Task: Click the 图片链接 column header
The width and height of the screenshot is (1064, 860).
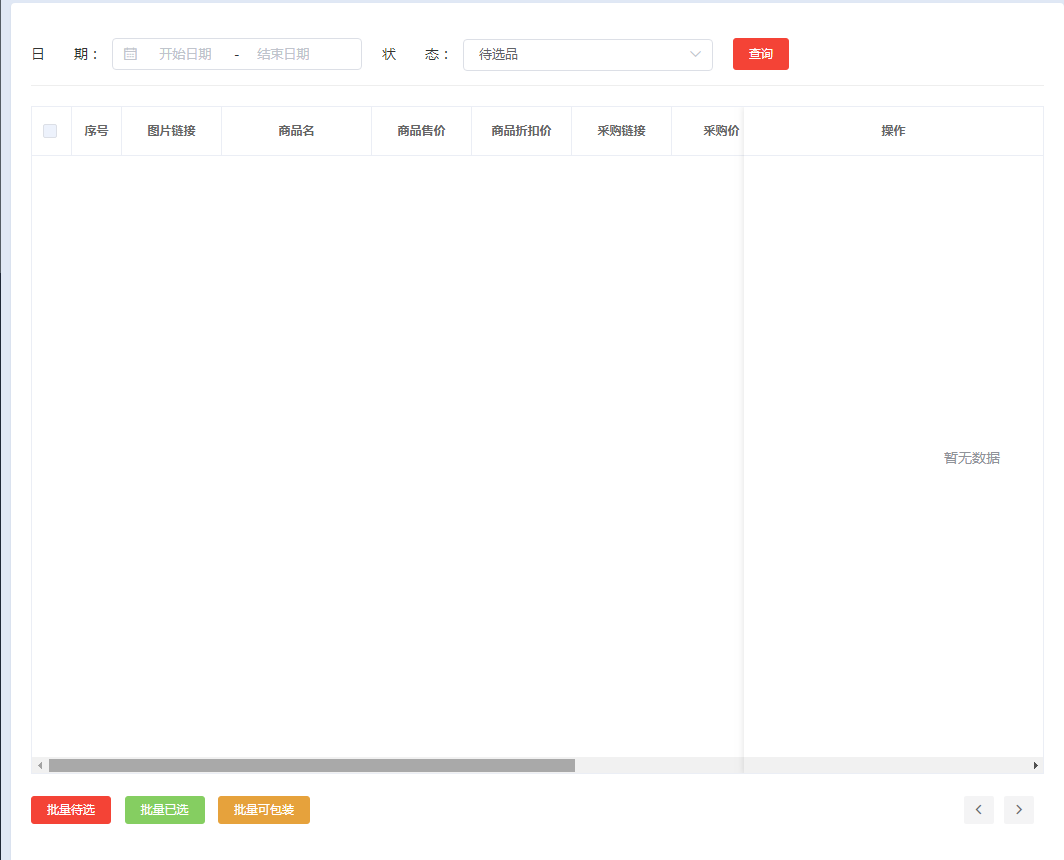Action: [172, 131]
